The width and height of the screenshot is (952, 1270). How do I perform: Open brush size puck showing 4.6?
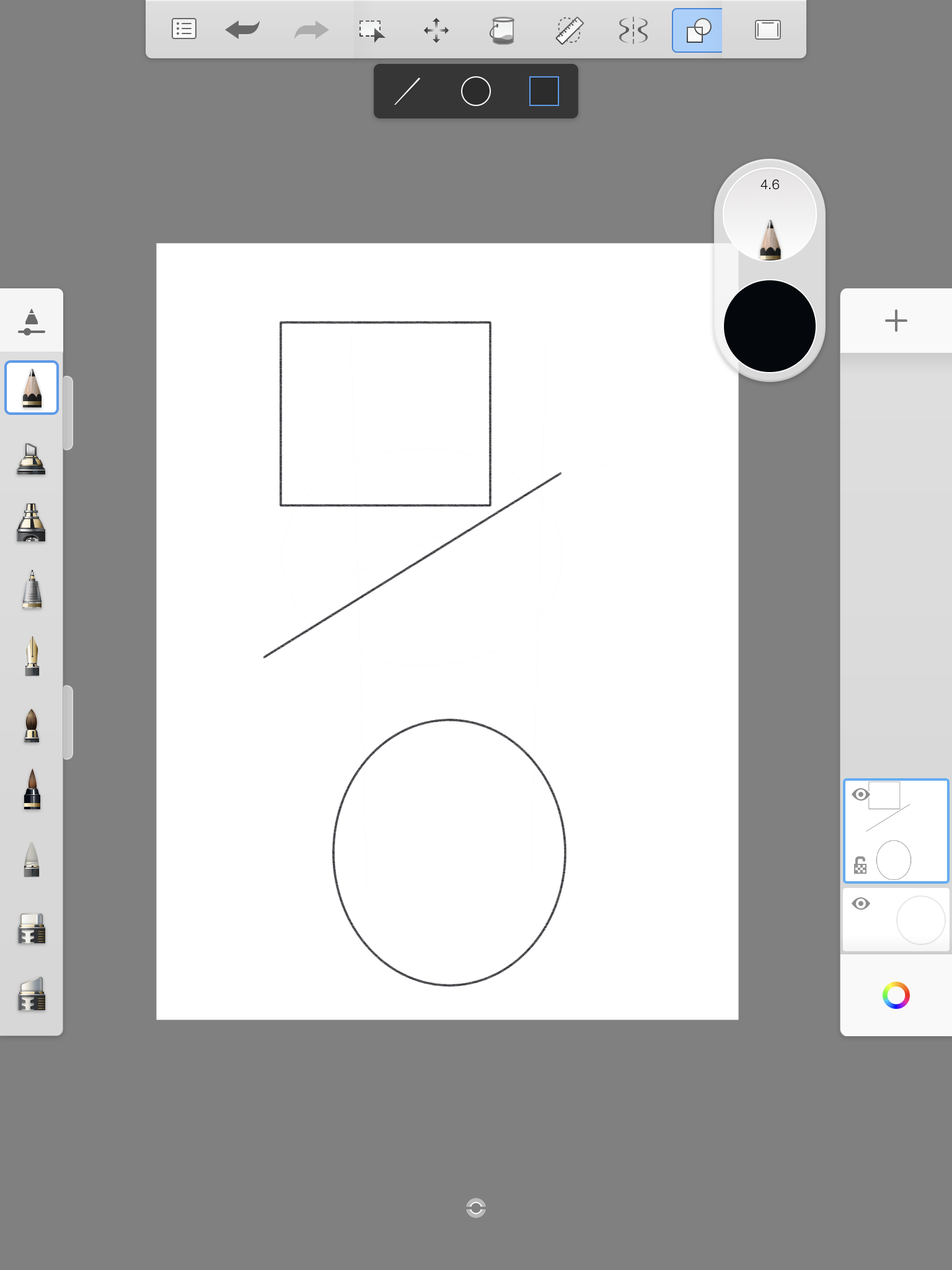(x=770, y=214)
